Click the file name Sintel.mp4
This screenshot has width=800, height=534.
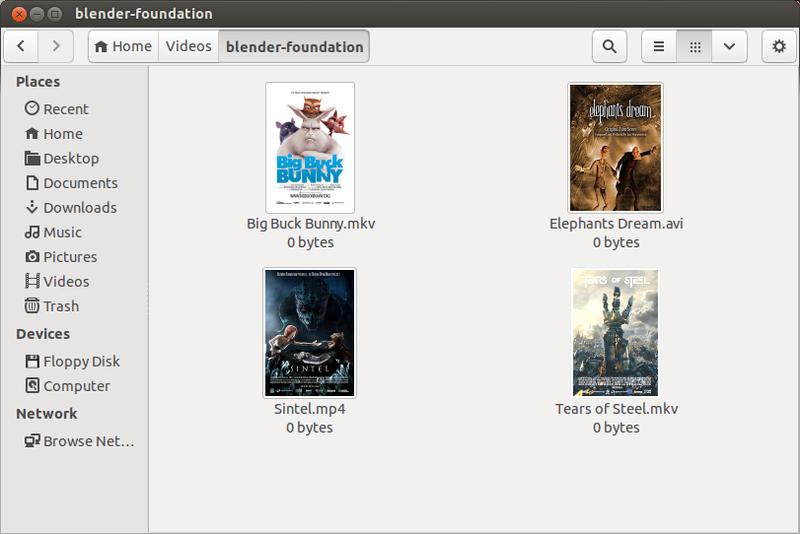pos(310,409)
